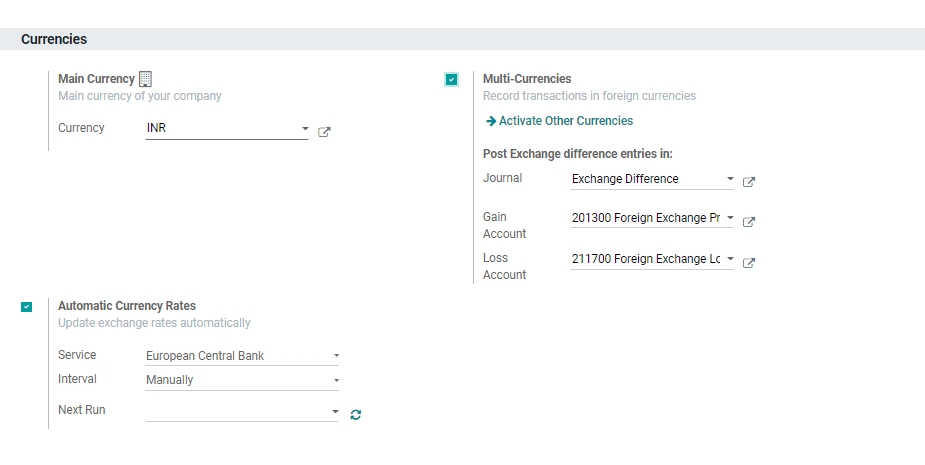Open external link for Gain Account
Viewport: 925px width, 465px height.
749,222
